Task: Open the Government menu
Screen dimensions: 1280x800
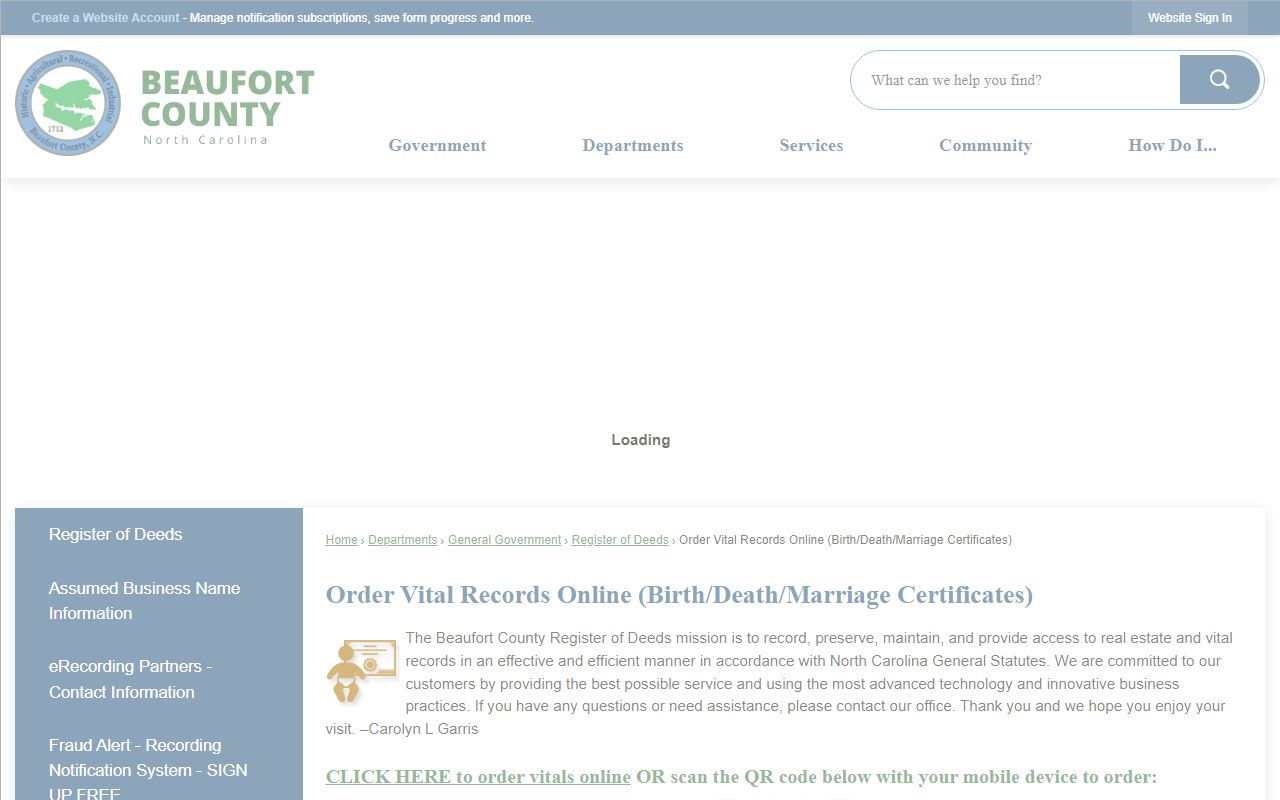Action: click(x=437, y=145)
